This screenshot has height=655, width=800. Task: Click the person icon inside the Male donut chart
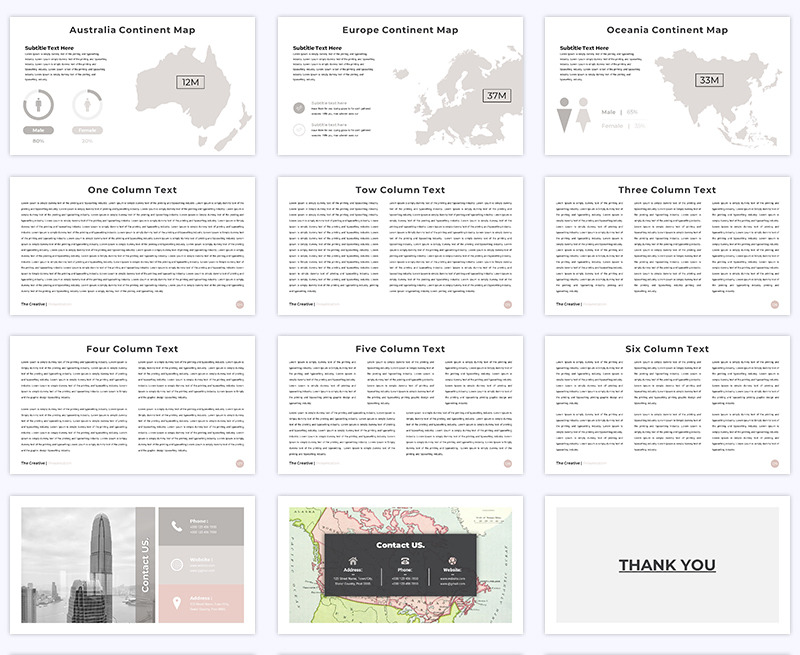pos(39,104)
